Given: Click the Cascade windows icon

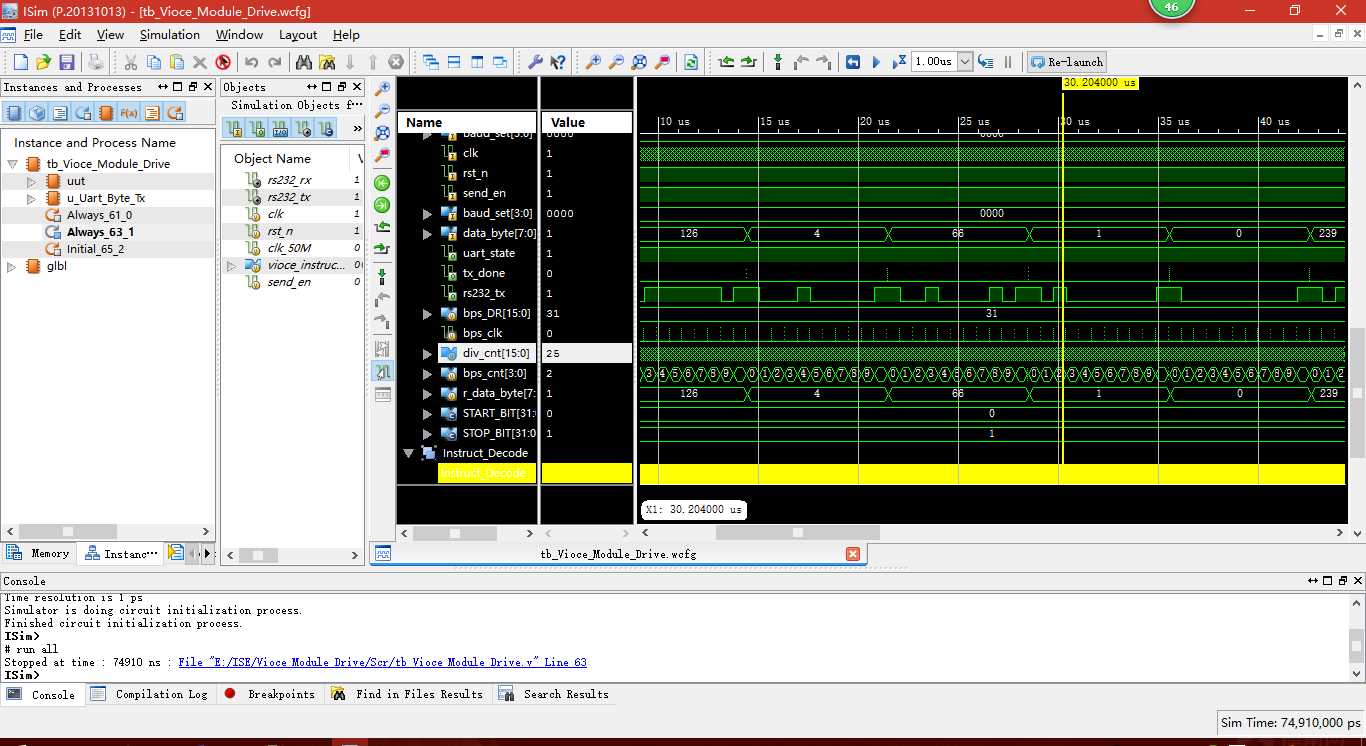Looking at the screenshot, I should [431, 62].
